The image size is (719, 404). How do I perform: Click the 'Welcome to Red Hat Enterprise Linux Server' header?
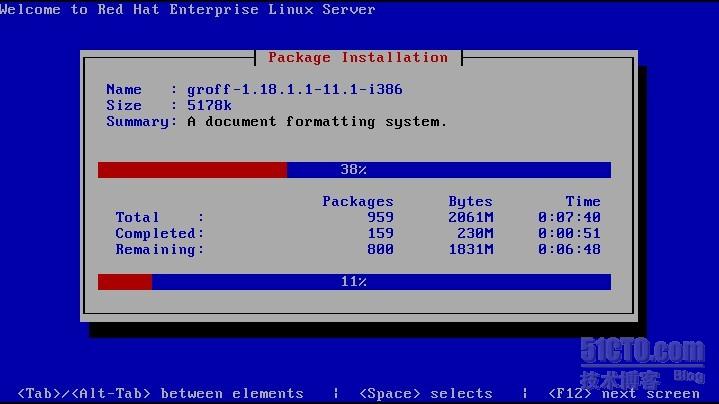[x=188, y=10]
